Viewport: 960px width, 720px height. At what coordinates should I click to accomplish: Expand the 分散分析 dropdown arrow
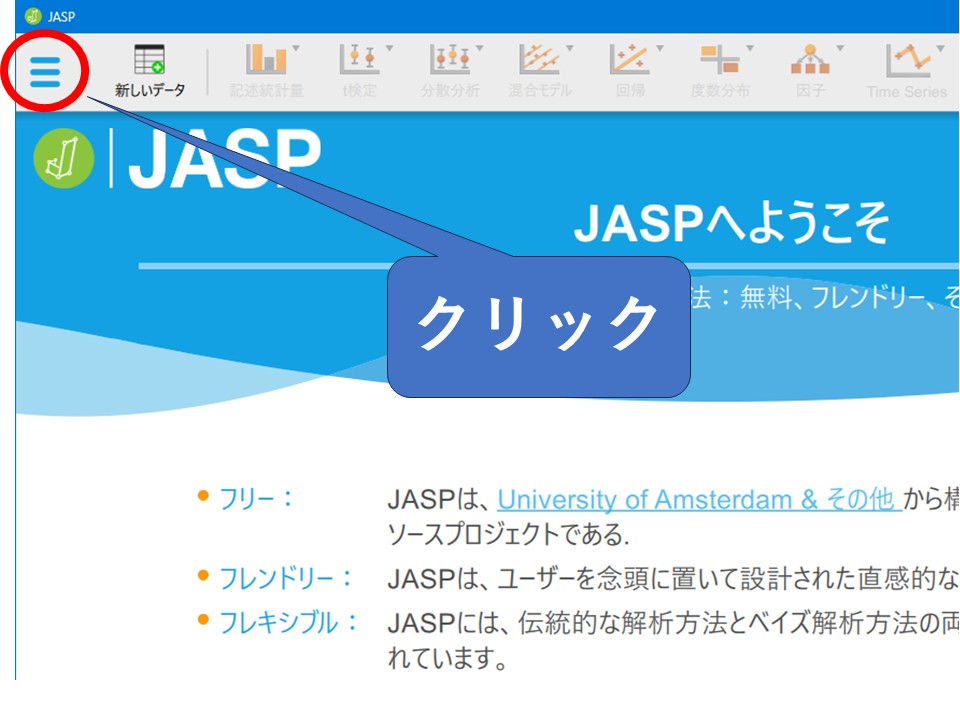click(x=479, y=48)
